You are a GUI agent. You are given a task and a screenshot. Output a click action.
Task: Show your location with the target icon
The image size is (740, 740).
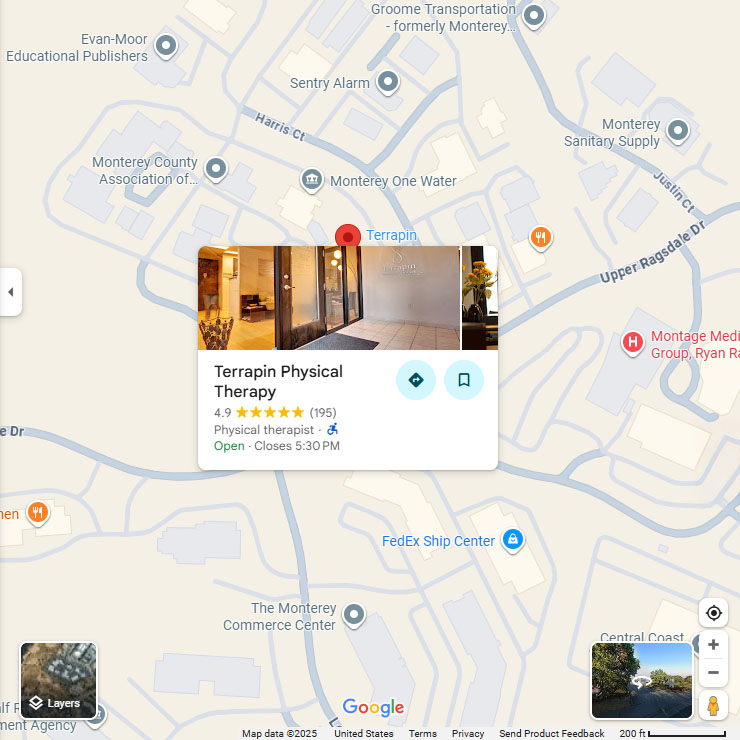coord(714,613)
